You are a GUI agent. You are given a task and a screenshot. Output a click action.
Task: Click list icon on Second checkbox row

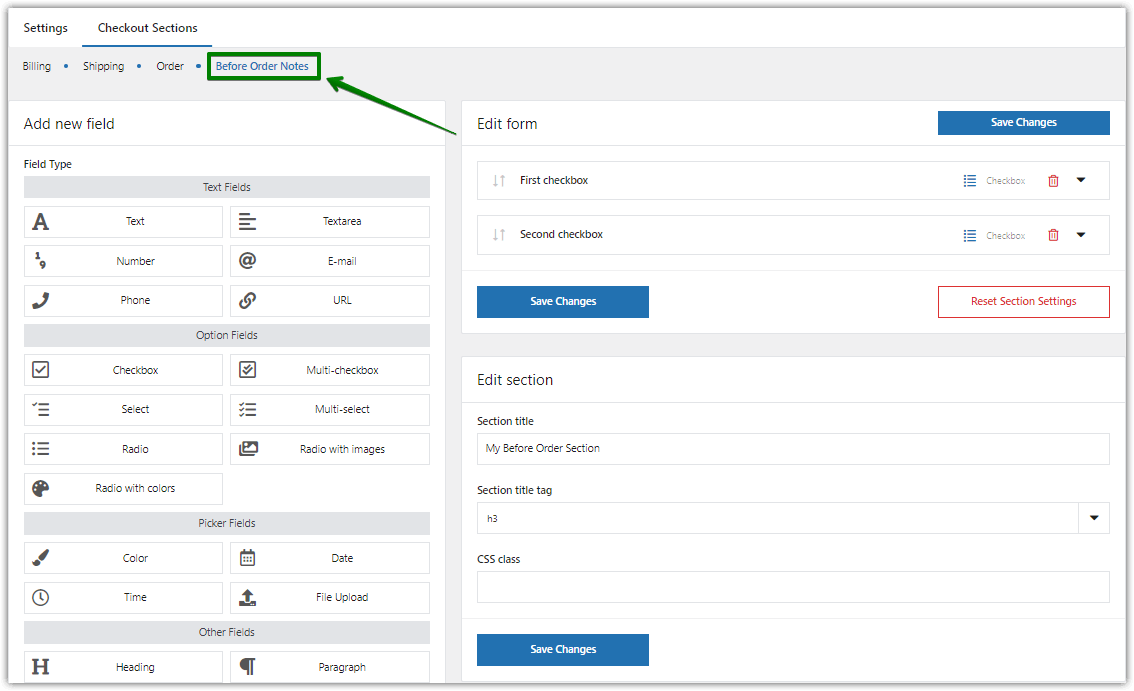(x=970, y=235)
